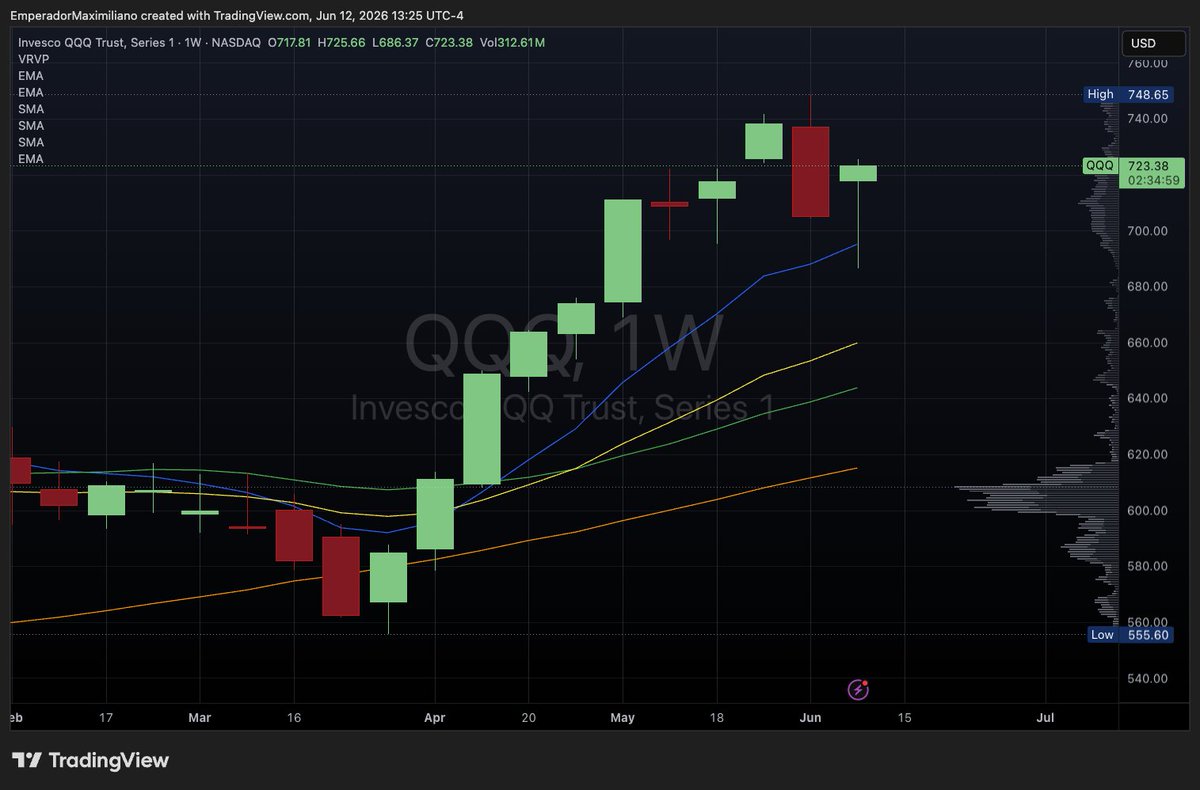The image size is (1200, 790).
Task: Click the 580.00 price scale label
Action: point(1147,566)
